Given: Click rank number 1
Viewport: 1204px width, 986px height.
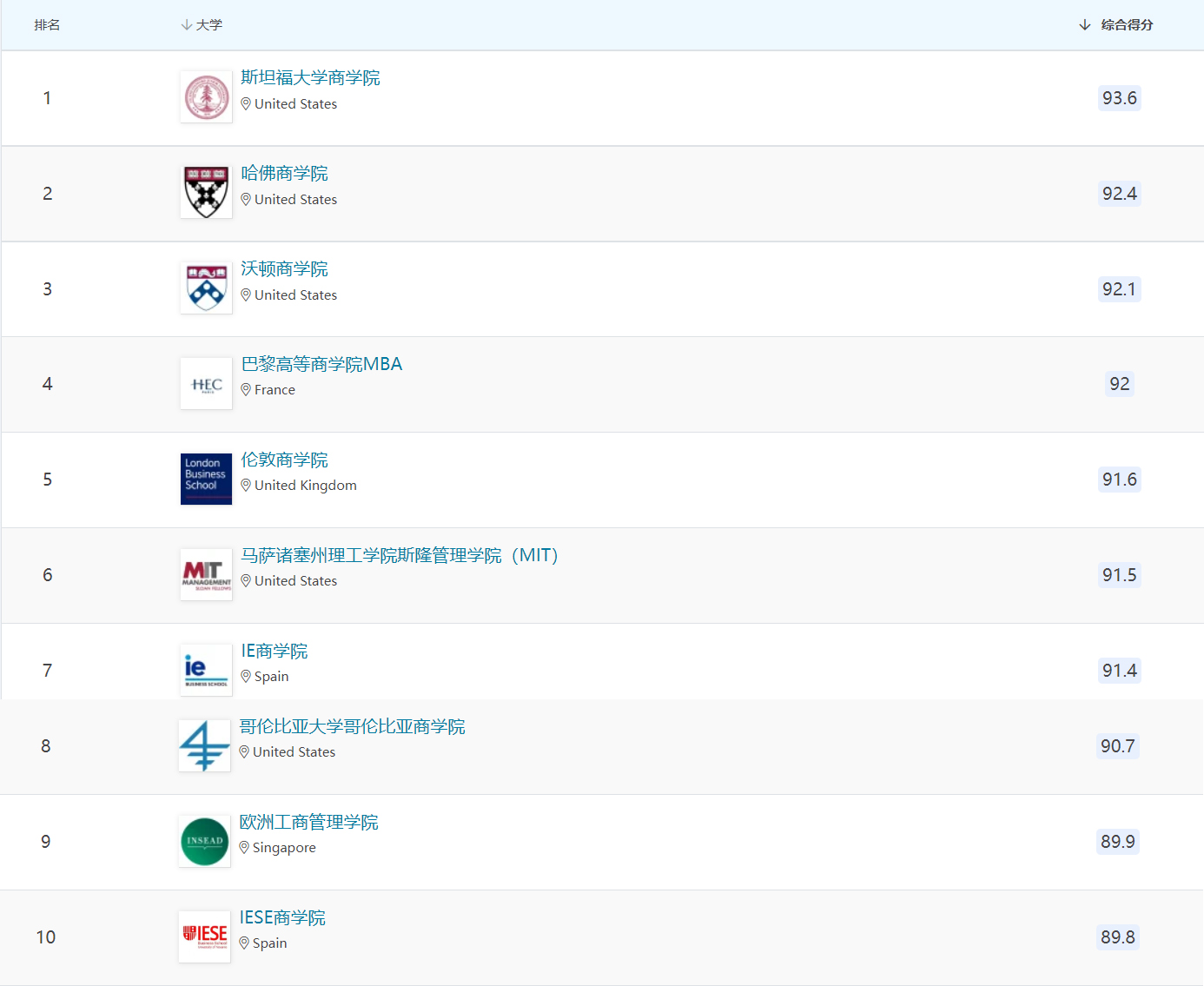Looking at the screenshot, I should 47,98.
